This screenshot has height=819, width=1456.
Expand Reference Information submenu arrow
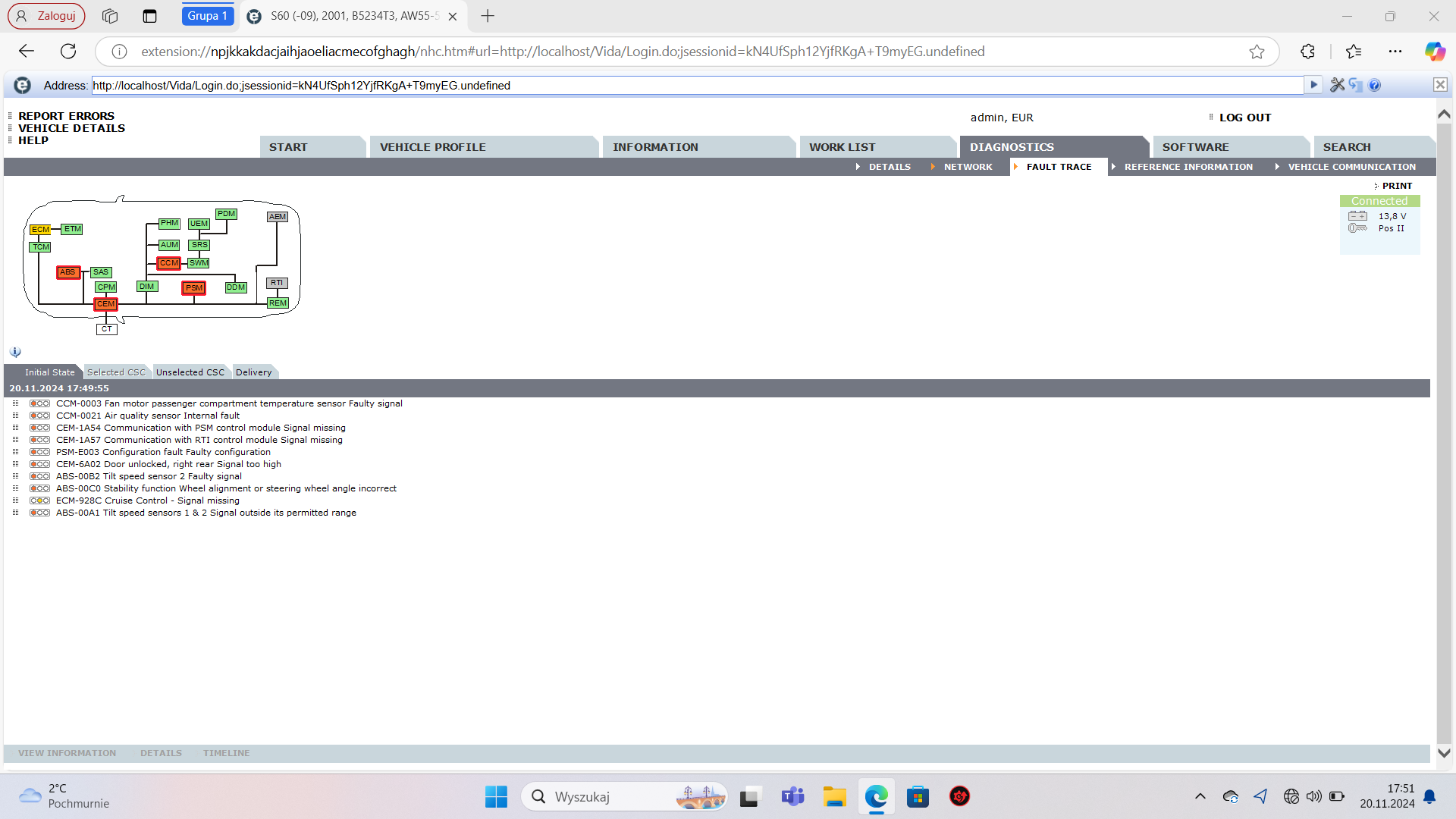(x=1113, y=167)
